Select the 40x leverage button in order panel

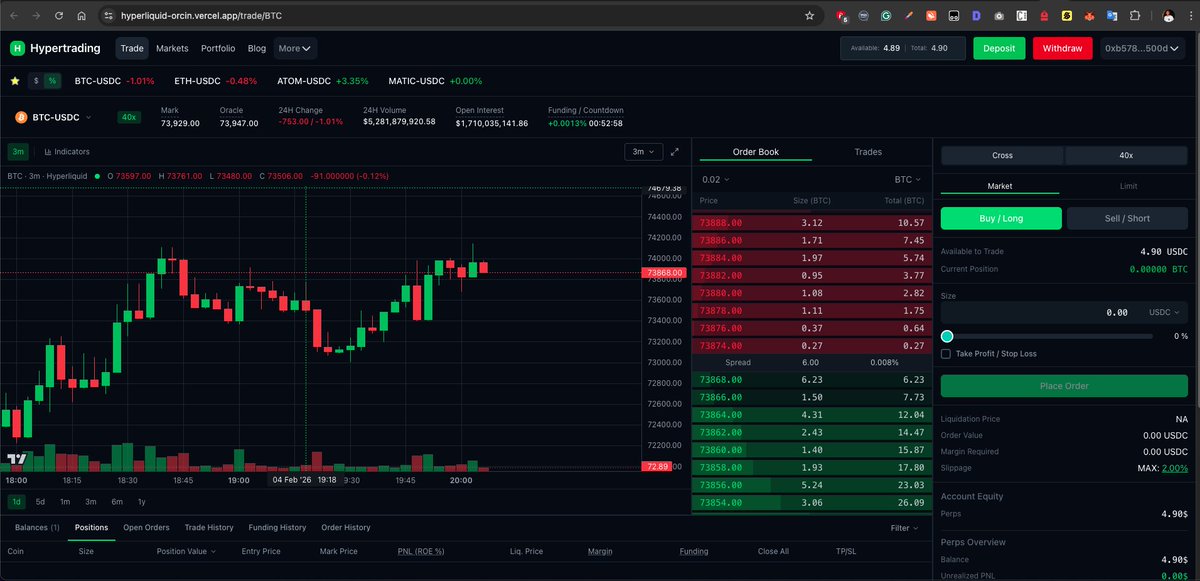tap(1126, 156)
